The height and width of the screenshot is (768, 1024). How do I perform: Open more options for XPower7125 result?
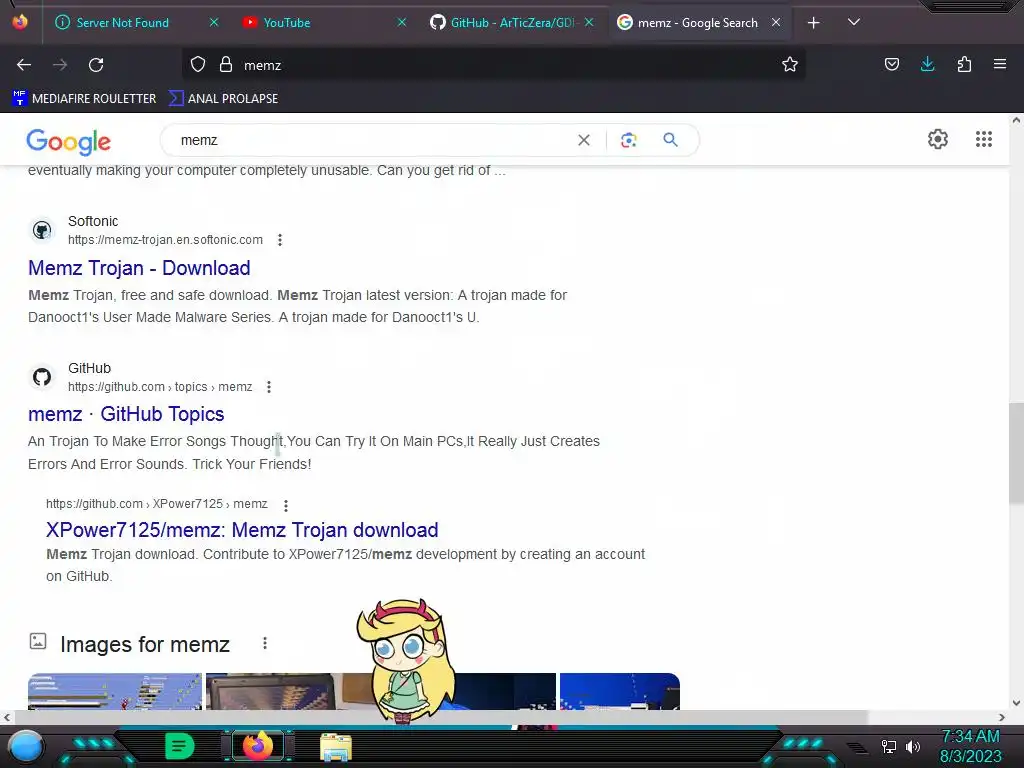pyautogui.click(x=285, y=505)
